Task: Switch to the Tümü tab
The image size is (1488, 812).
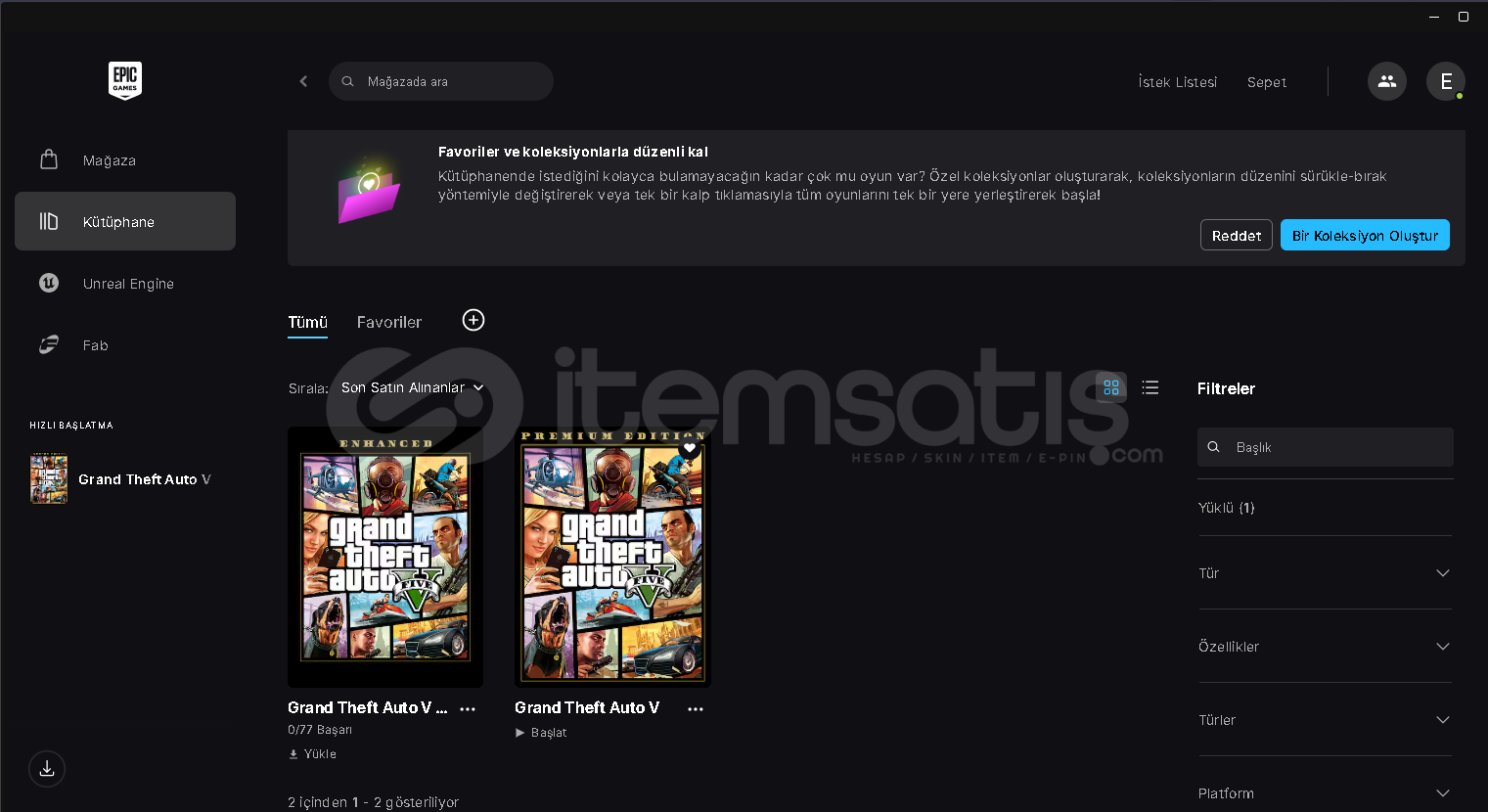Action: point(307,322)
